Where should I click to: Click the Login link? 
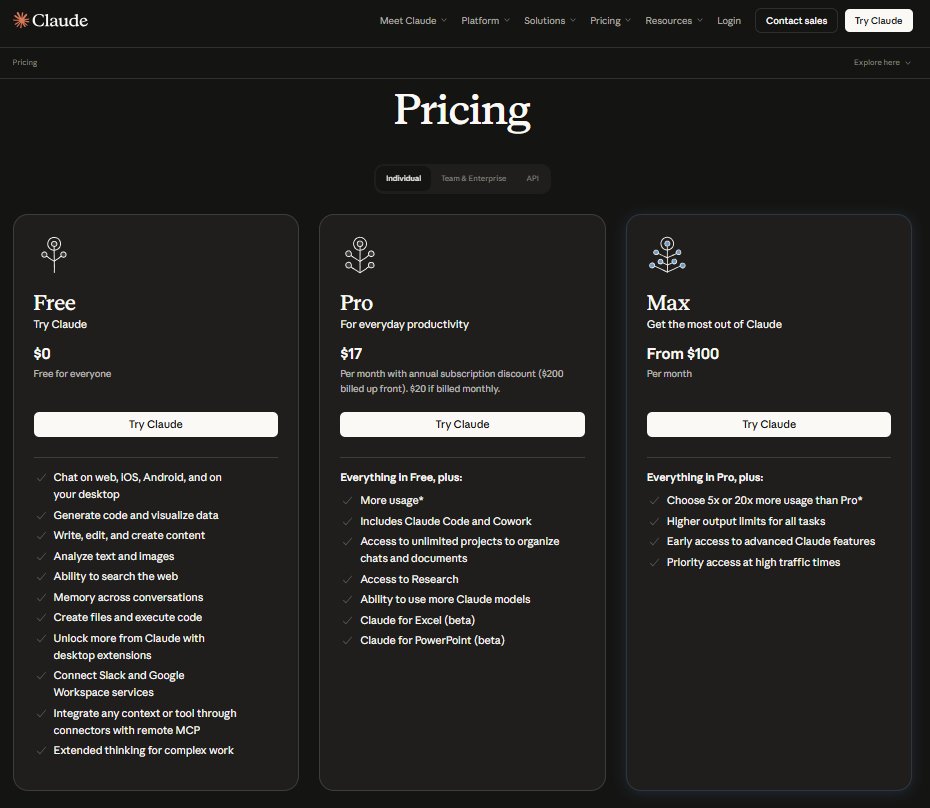click(729, 21)
